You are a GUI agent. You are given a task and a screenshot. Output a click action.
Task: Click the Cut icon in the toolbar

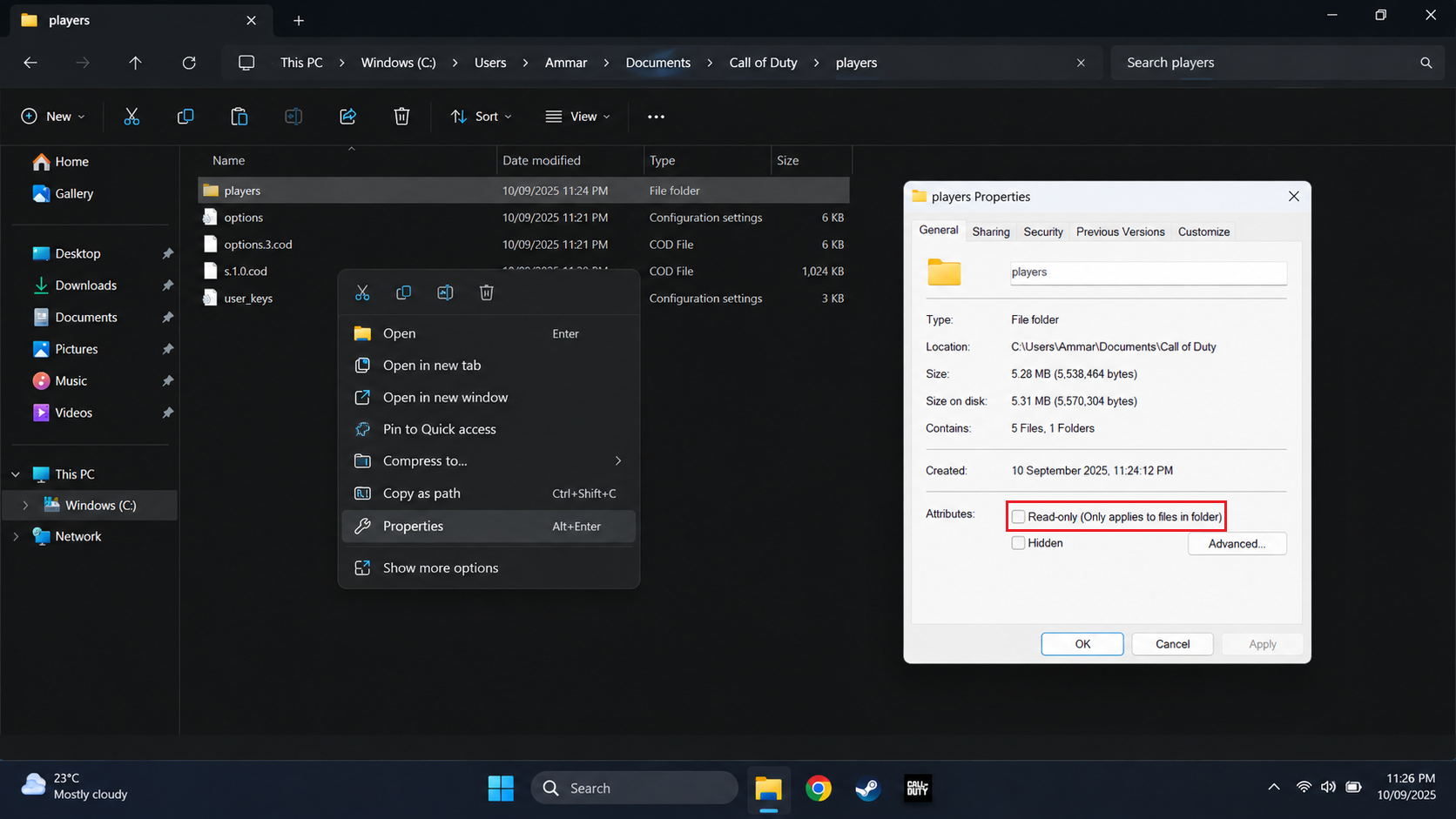[131, 117]
